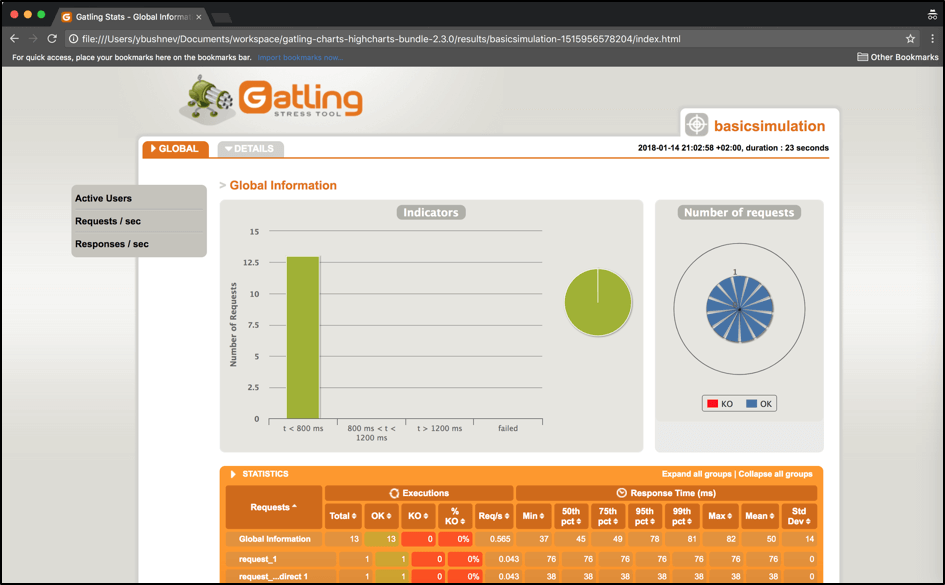Image resolution: width=945 pixels, height=585 pixels.
Task: Click the address bar URL
Action: (x=381, y=39)
